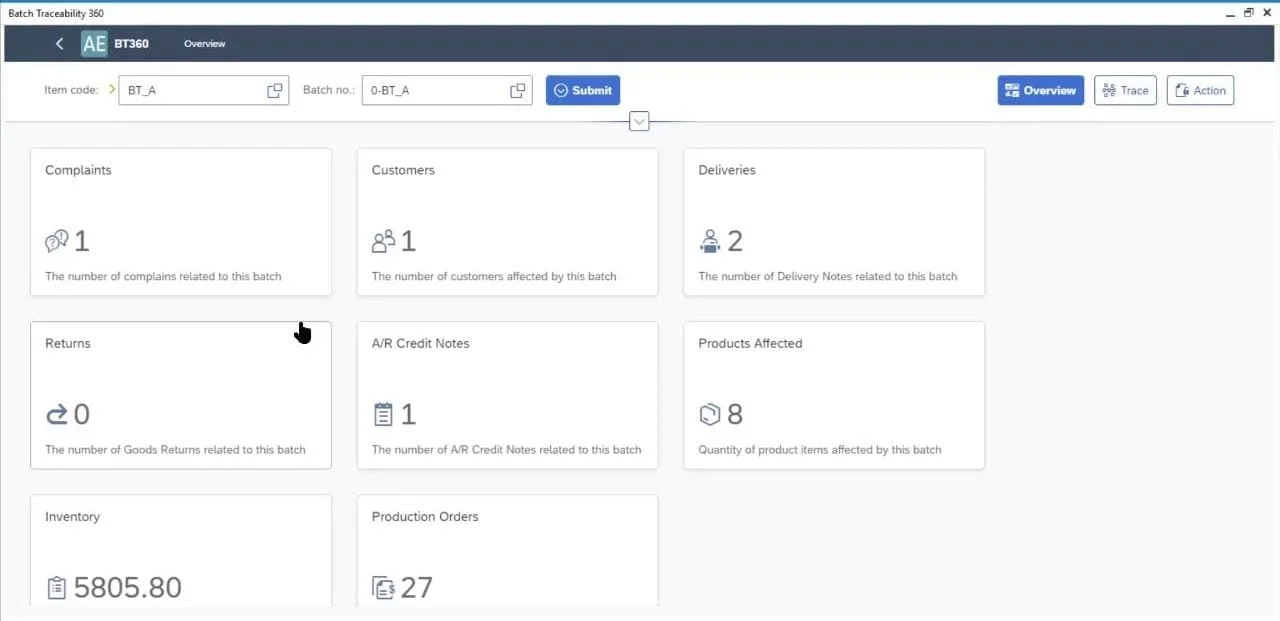Click the Production Orders count 27
Screen dimensions: 1280x621
[417, 588]
